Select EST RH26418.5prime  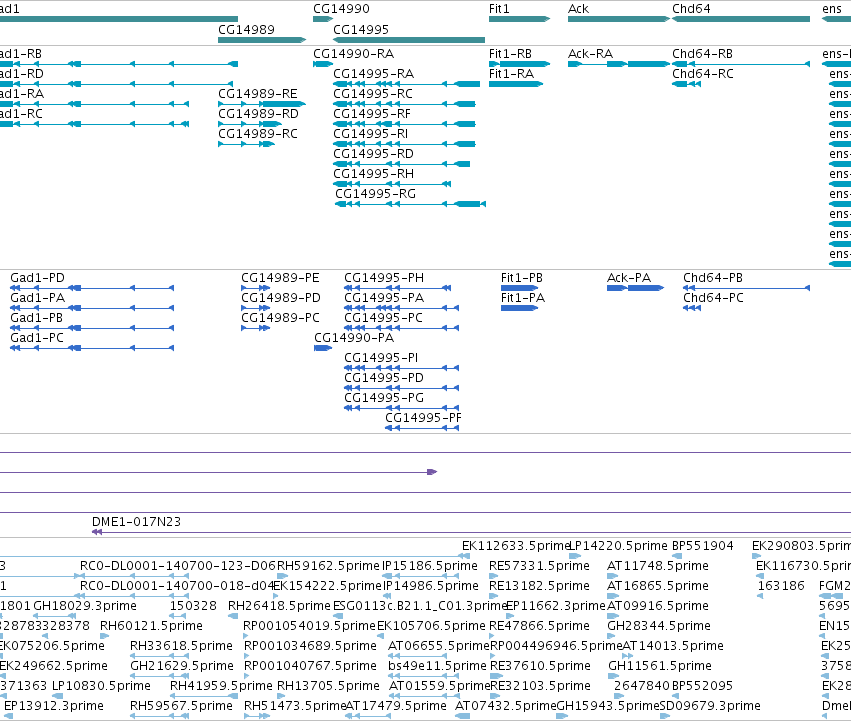280,606
